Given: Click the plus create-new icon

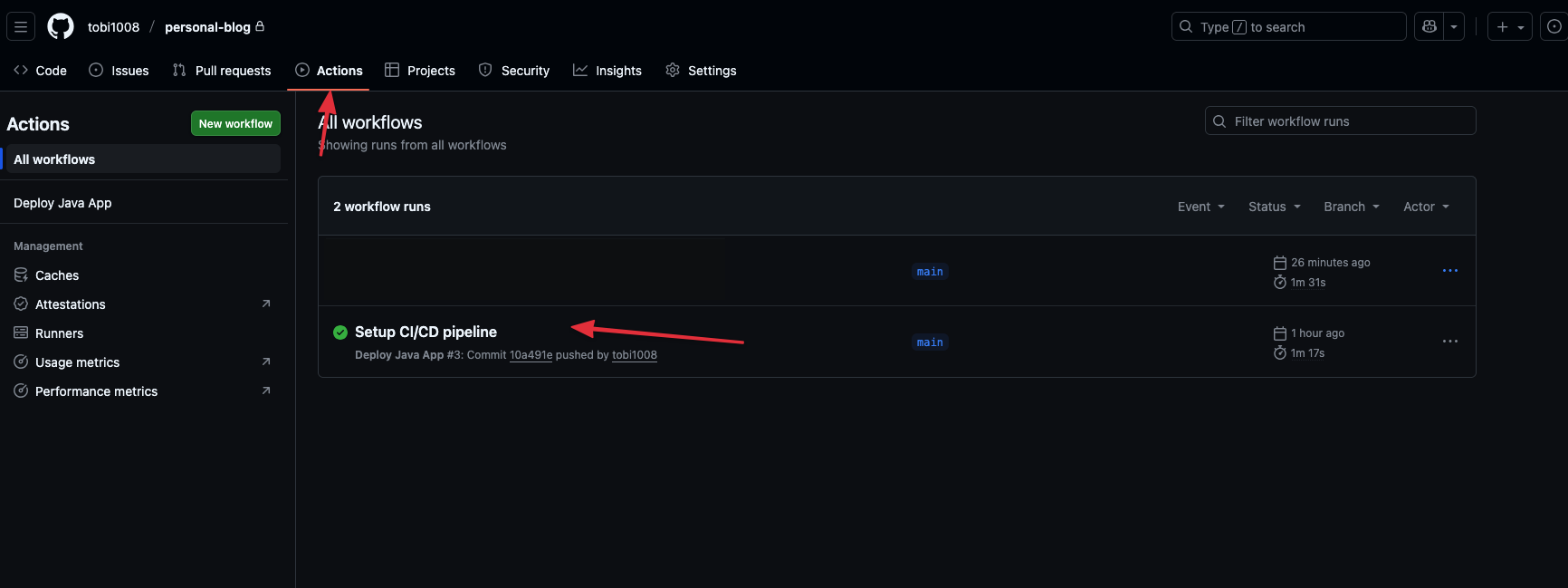Looking at the screenshot, I should (1503, 27).
